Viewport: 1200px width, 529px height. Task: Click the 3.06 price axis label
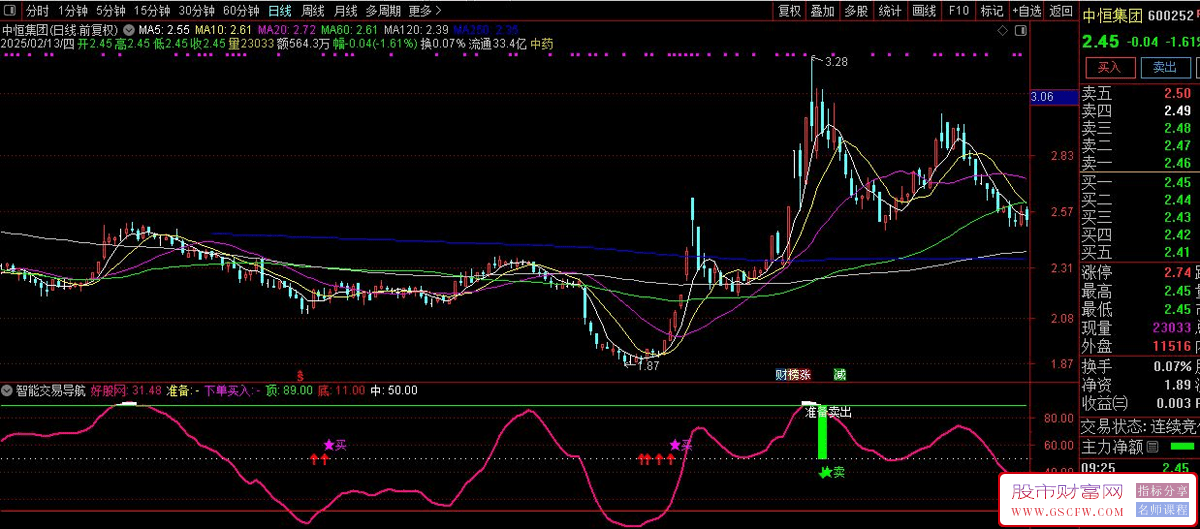click(1042, 97)
